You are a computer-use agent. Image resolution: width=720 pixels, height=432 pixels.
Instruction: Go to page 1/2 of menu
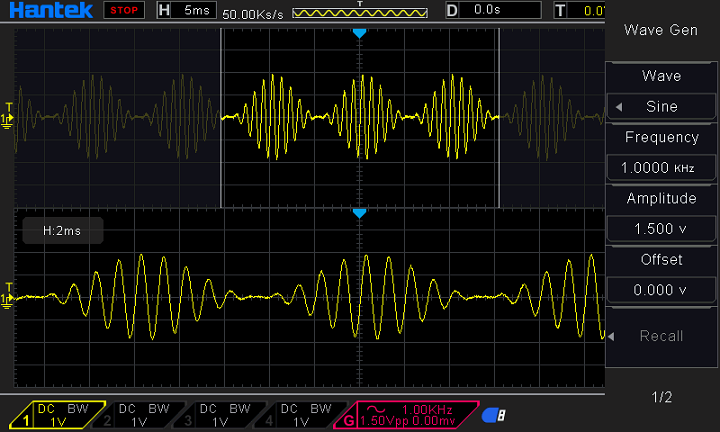click(661, 397)
